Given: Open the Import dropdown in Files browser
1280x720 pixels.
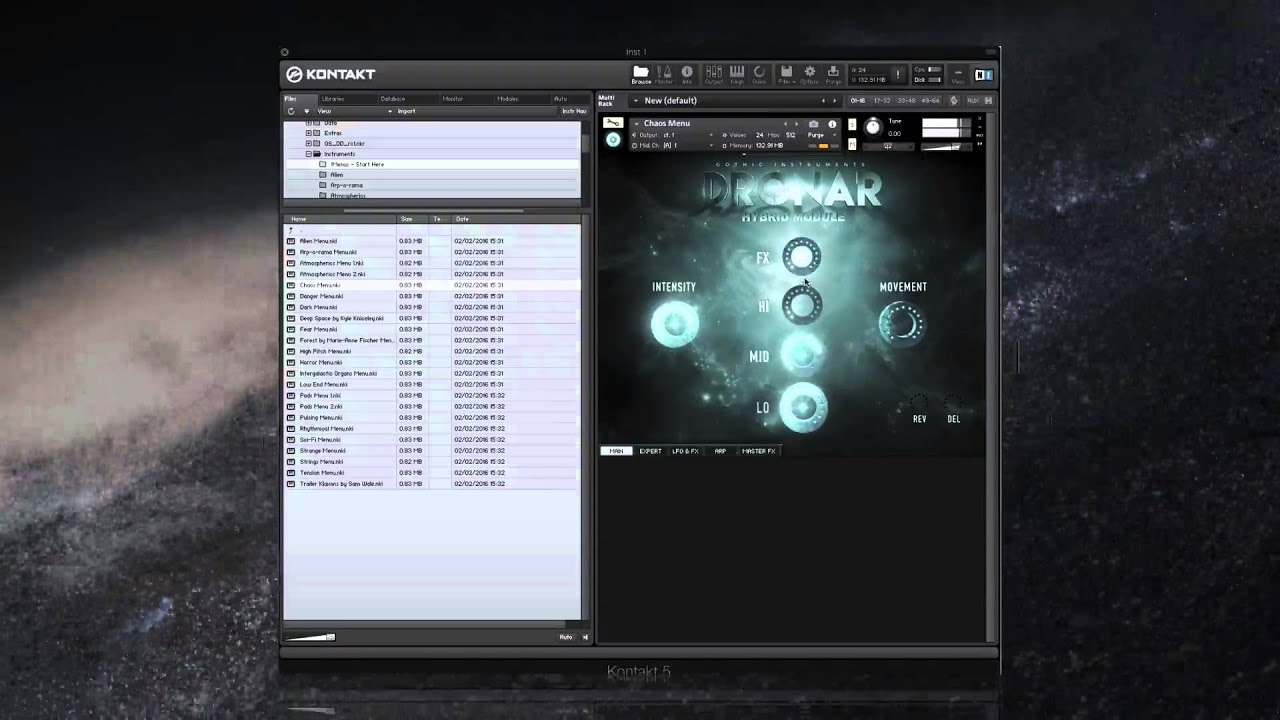Looking at the screenshot, I should (x=405, y=111).
